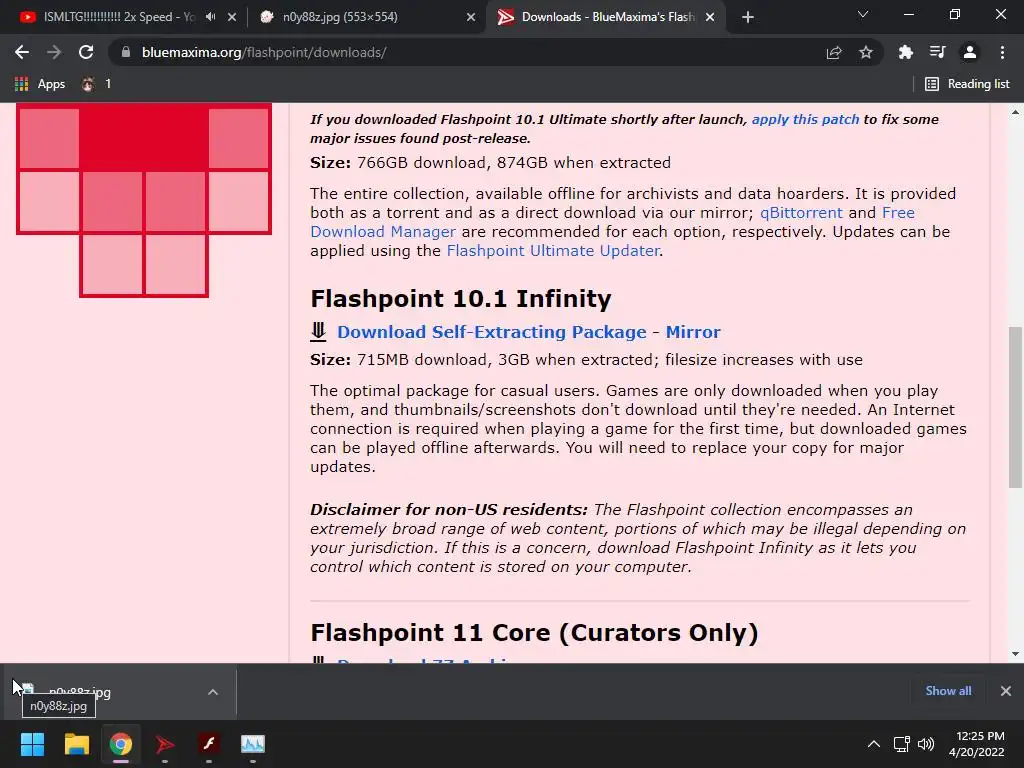This screenshot has height=768, width=1024.
Task: Click the page vertical scrollbar thumb
Action: coord(1015,406)
